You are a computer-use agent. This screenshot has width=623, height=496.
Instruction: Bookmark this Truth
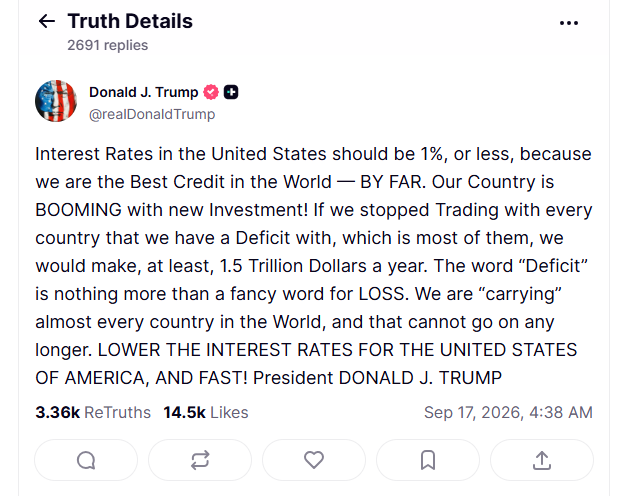[x=428, y=460]
